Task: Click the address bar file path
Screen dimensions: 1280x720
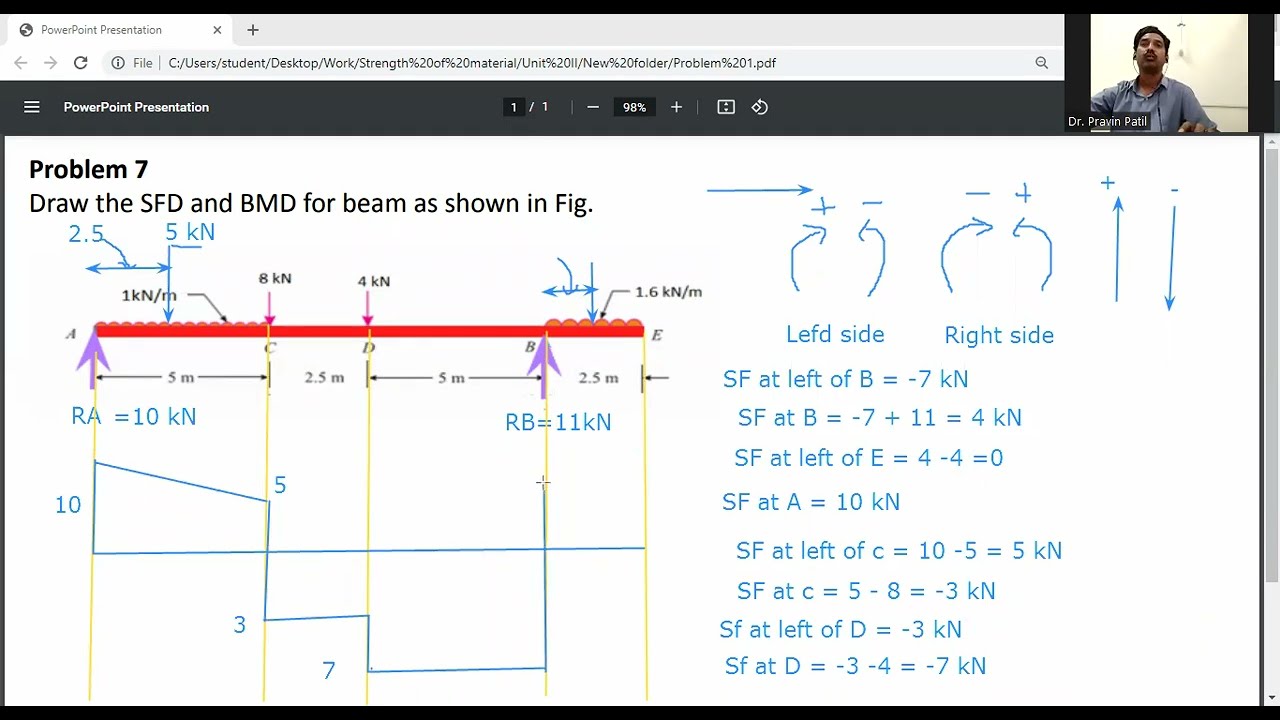Action: (472, 62)
